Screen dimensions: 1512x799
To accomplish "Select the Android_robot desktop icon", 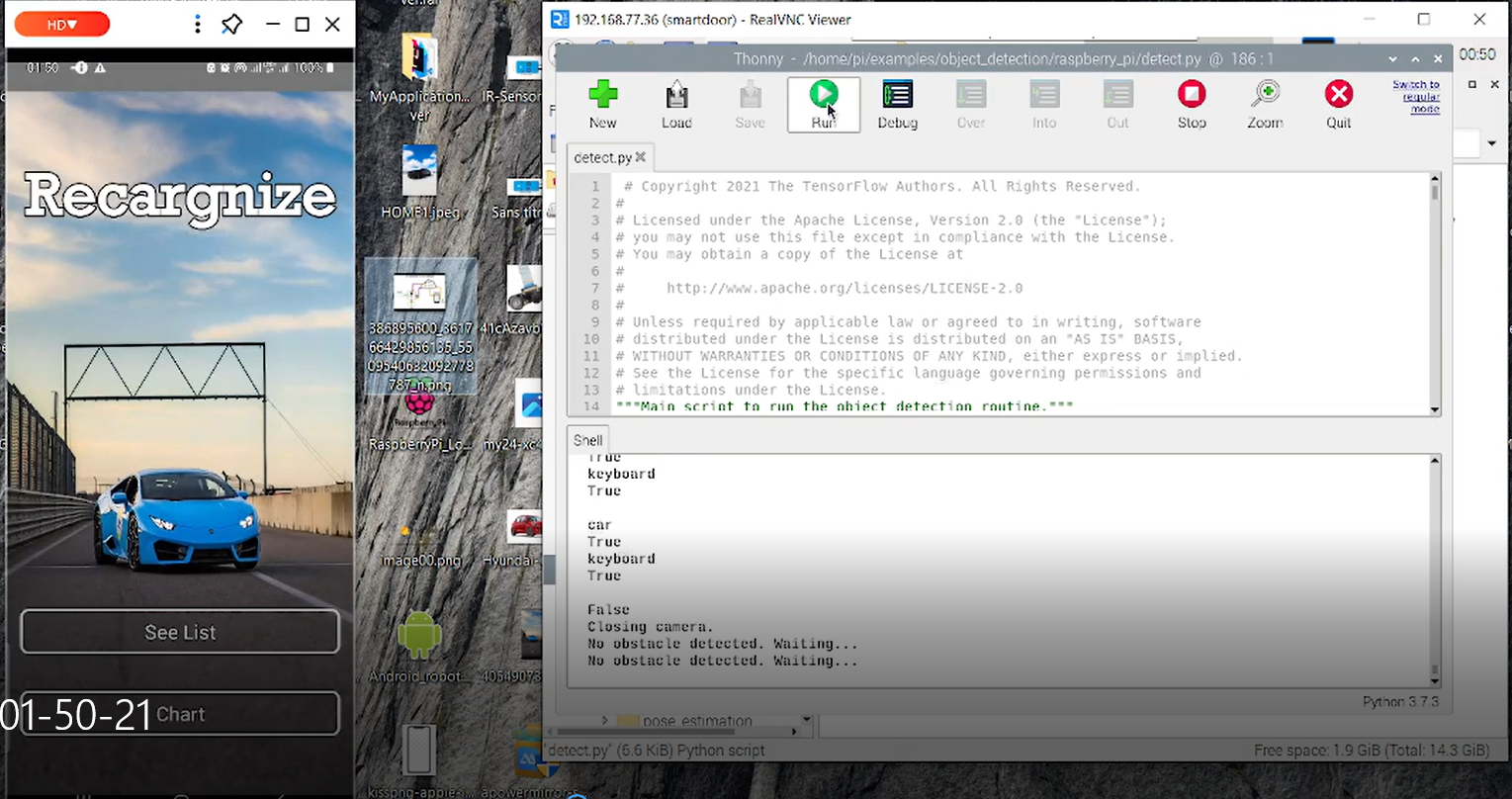I will [419, 647].
